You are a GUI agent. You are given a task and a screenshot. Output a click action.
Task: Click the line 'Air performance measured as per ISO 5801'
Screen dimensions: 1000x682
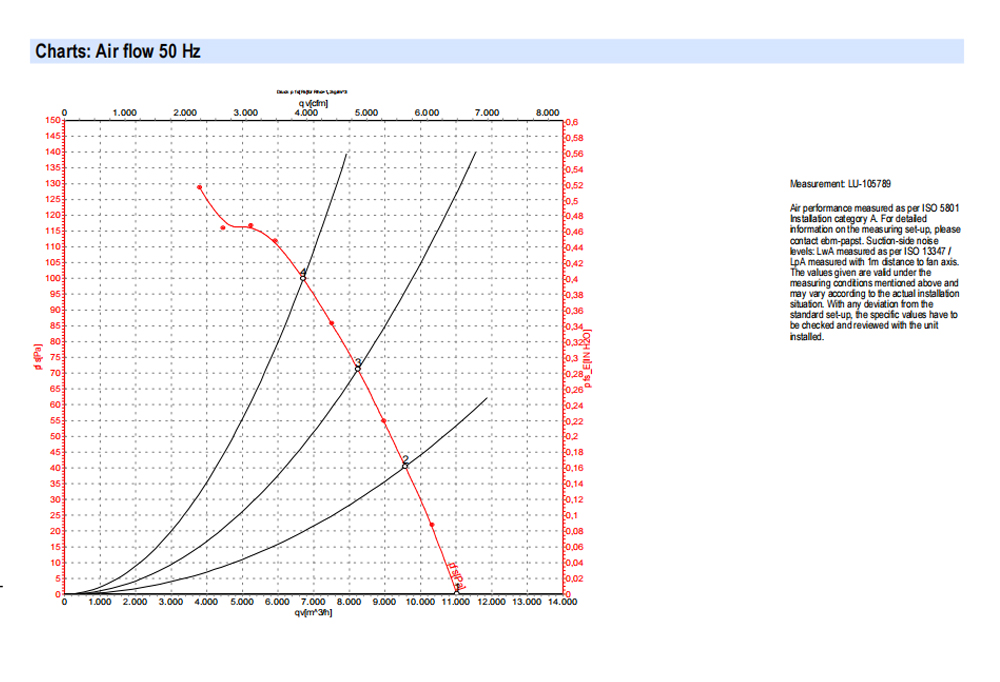click(874, 208)
